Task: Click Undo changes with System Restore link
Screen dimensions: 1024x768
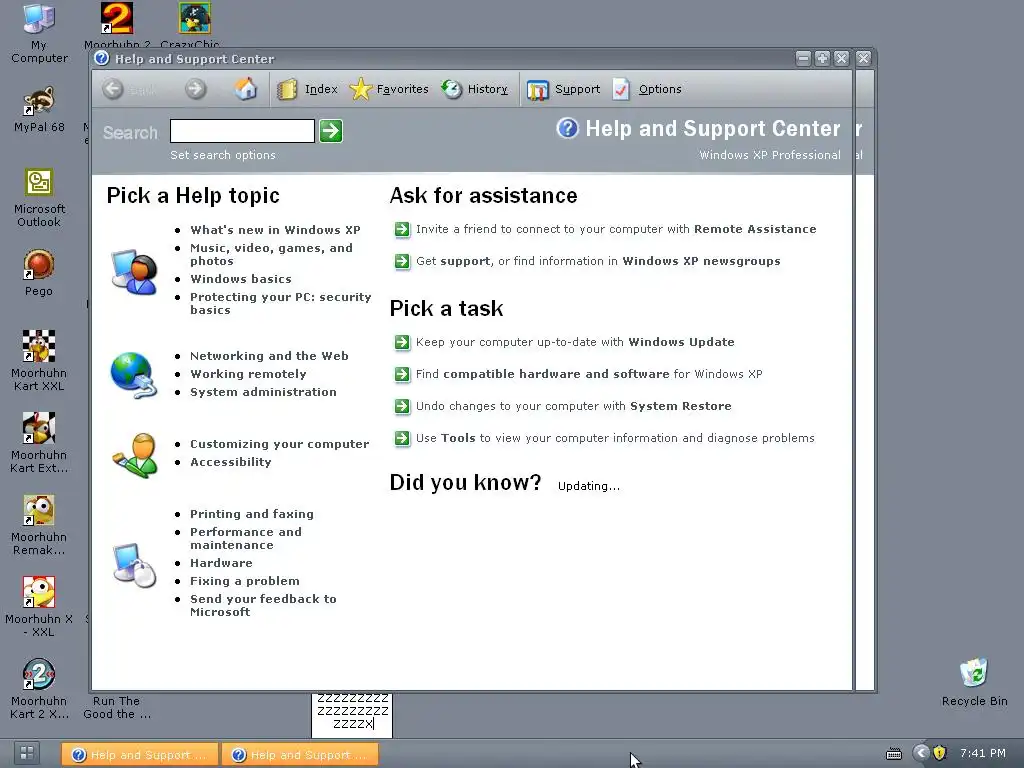Action: [x=573, y=406]
